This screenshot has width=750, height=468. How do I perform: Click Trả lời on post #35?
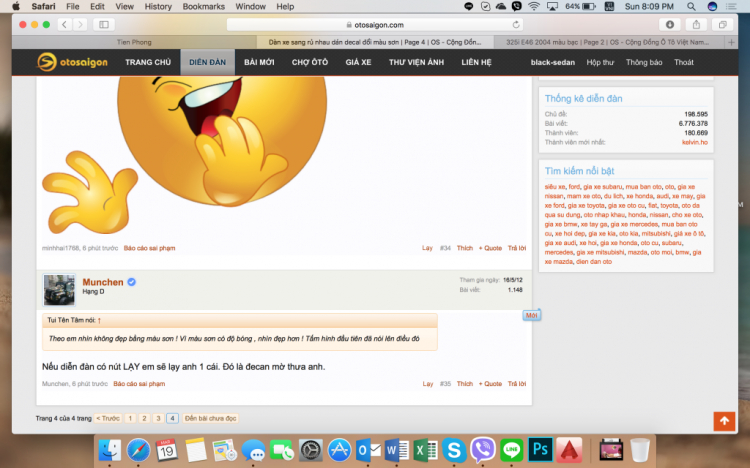pos(517,384)
